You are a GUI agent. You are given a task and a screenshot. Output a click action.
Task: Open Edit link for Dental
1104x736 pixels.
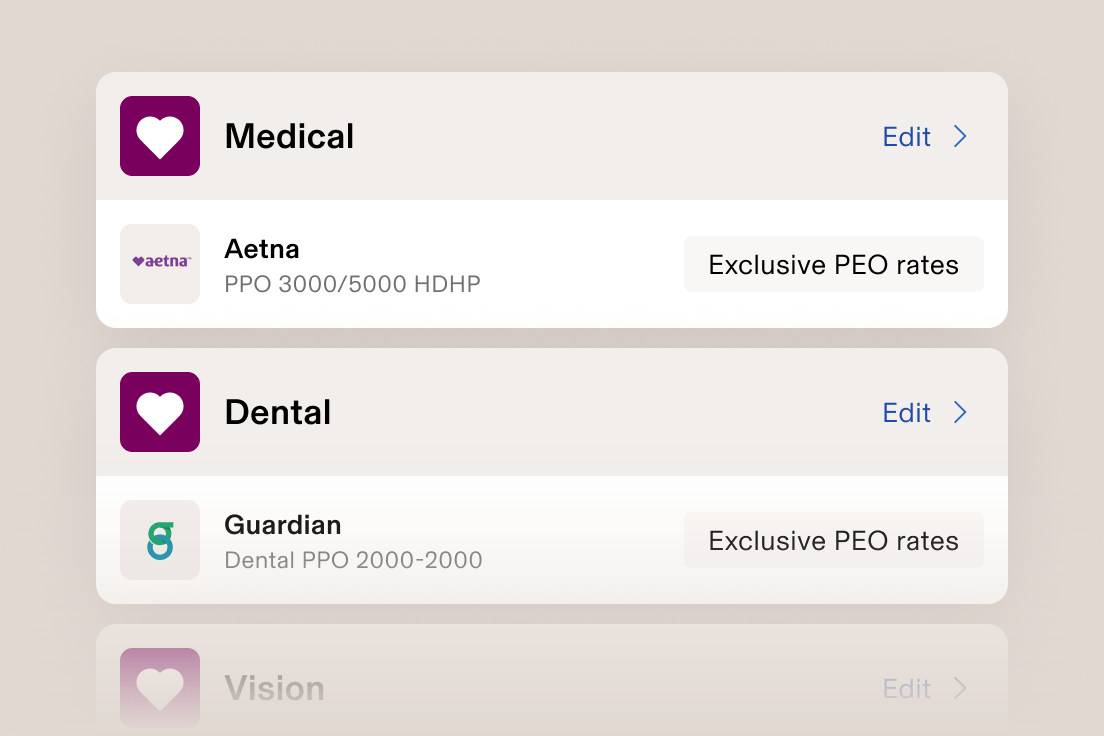click(906, 413)
